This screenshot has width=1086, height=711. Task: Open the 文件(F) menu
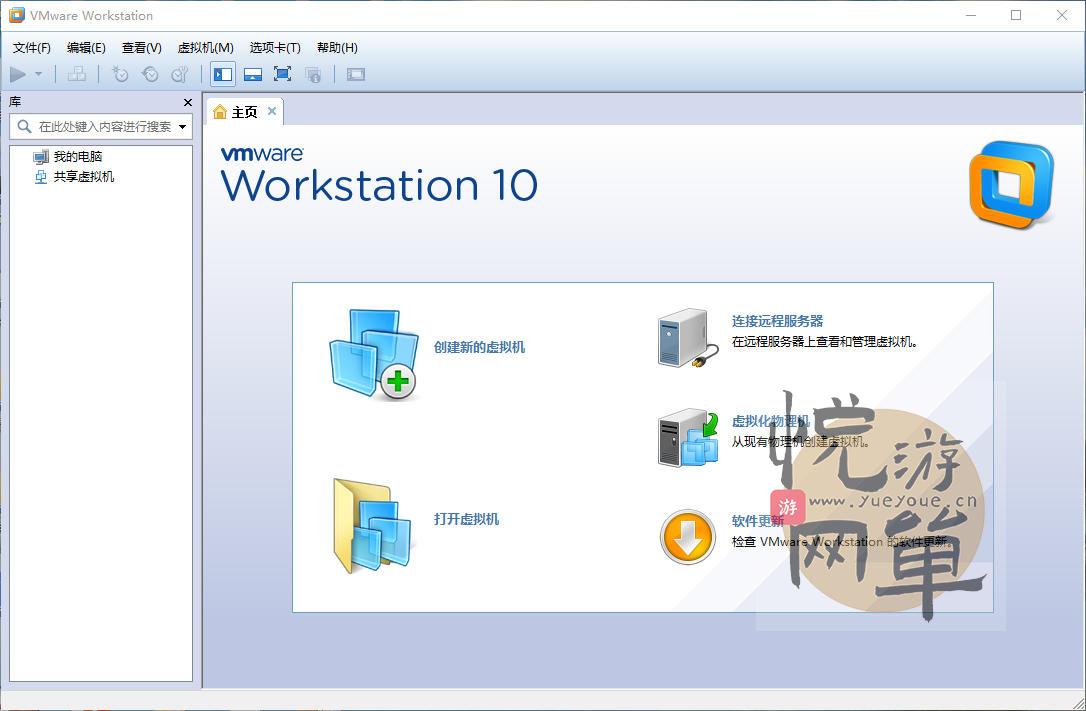click(31, 47)
